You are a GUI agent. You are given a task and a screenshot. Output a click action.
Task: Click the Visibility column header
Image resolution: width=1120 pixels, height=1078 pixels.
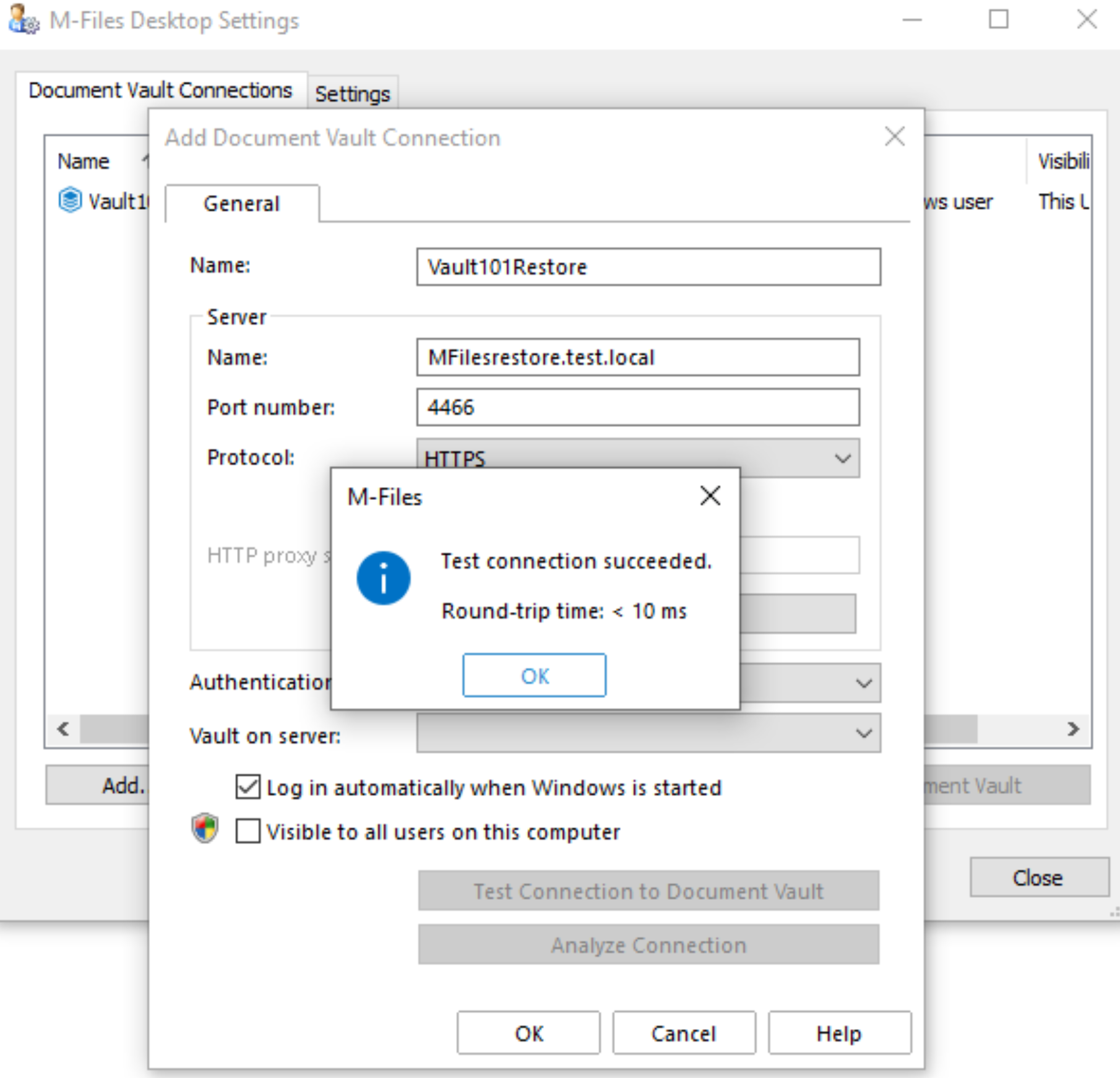click(x=1064, y=161)
